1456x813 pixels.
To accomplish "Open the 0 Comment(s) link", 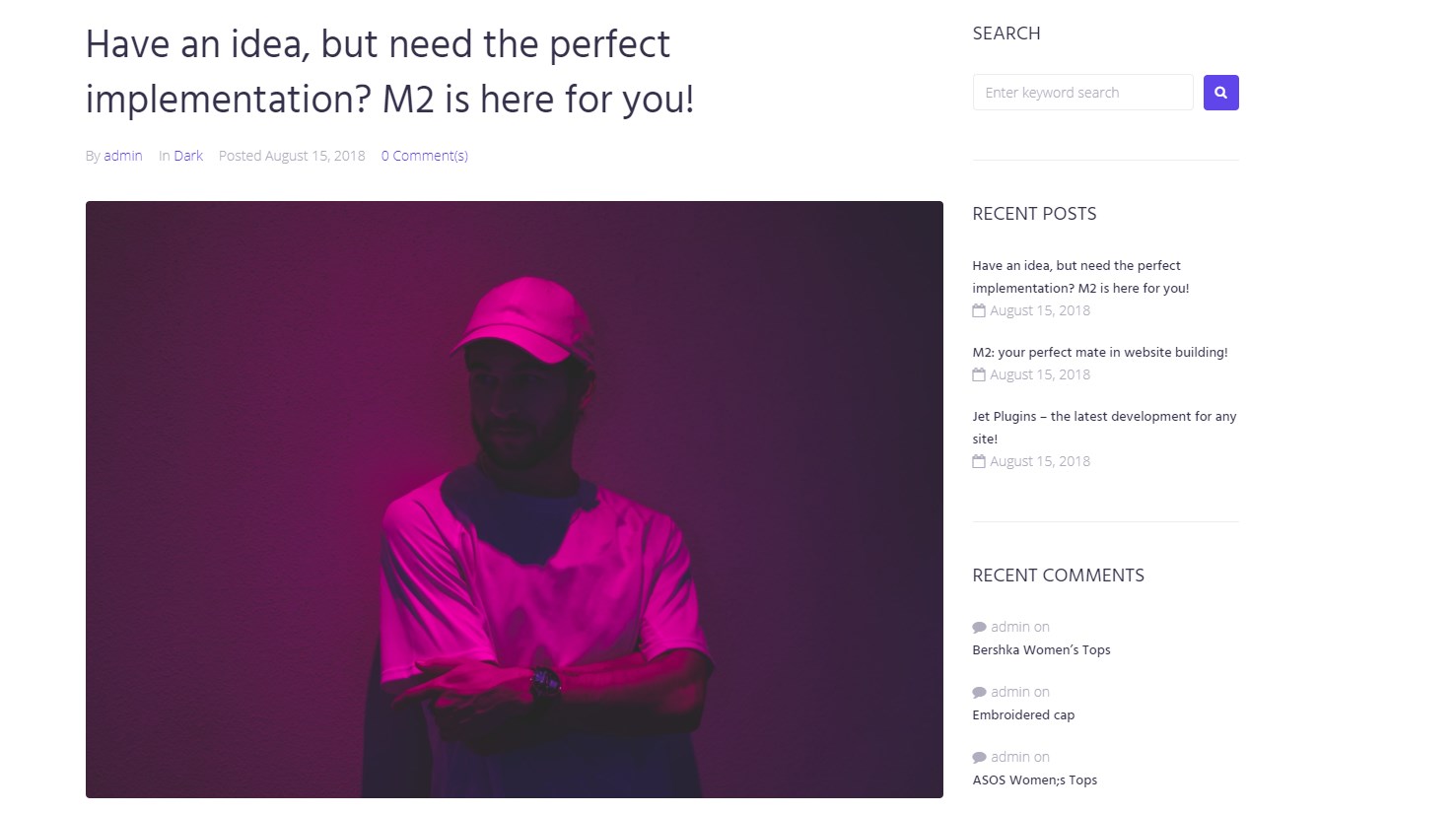I will click(x=425, y=156).
